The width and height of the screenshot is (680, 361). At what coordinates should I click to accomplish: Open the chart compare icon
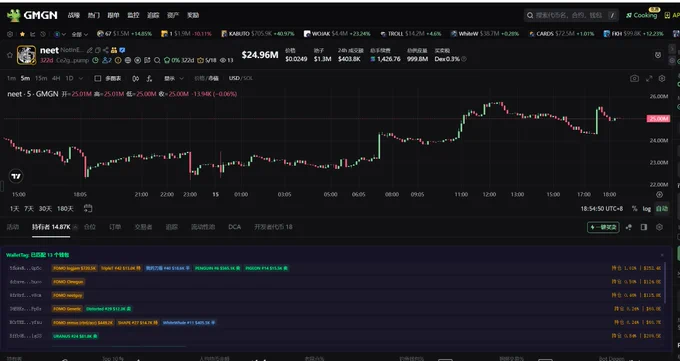(136, 79)
